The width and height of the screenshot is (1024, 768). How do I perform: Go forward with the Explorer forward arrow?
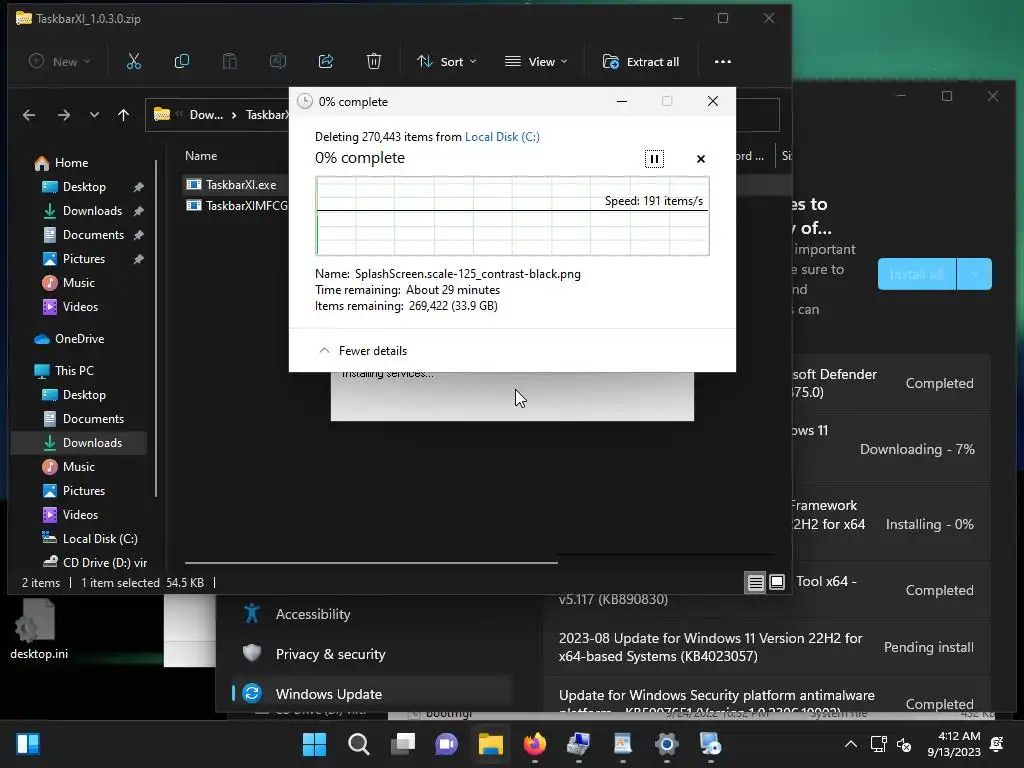[x=63, y=115]
